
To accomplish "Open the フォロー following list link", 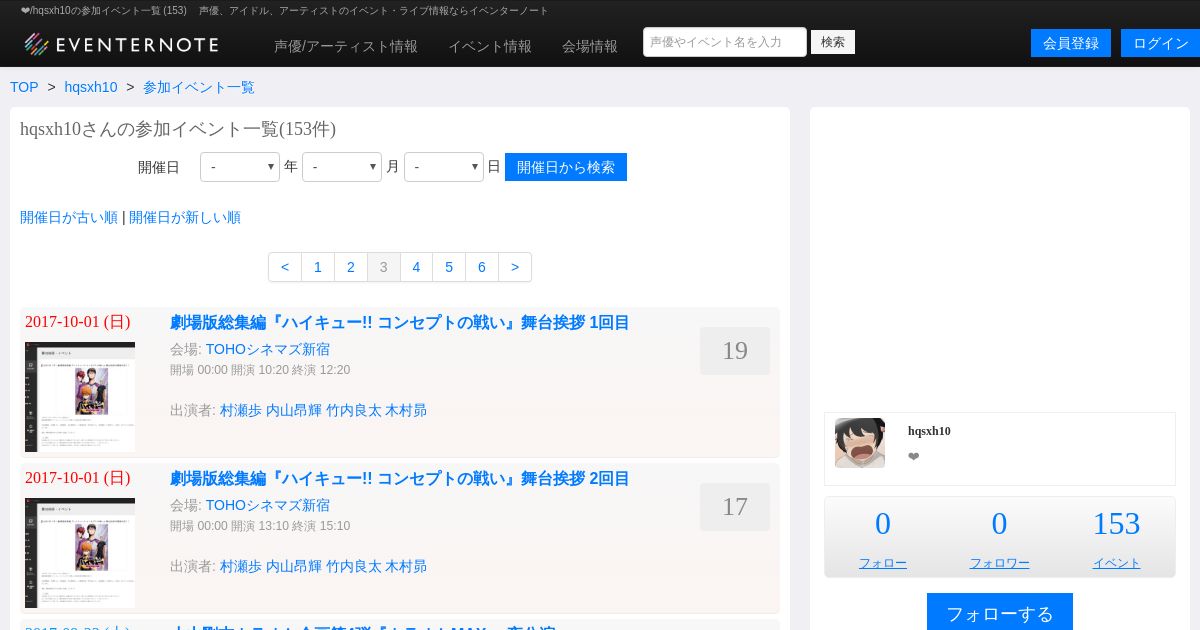I will click(x=883, y=563).
